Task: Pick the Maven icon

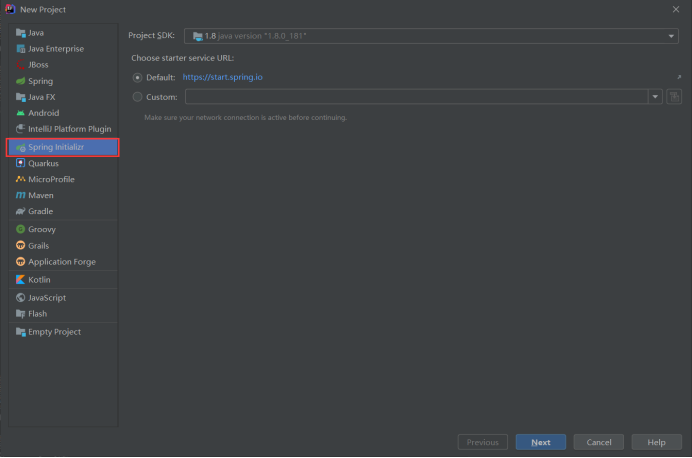Action: point(20,195)
